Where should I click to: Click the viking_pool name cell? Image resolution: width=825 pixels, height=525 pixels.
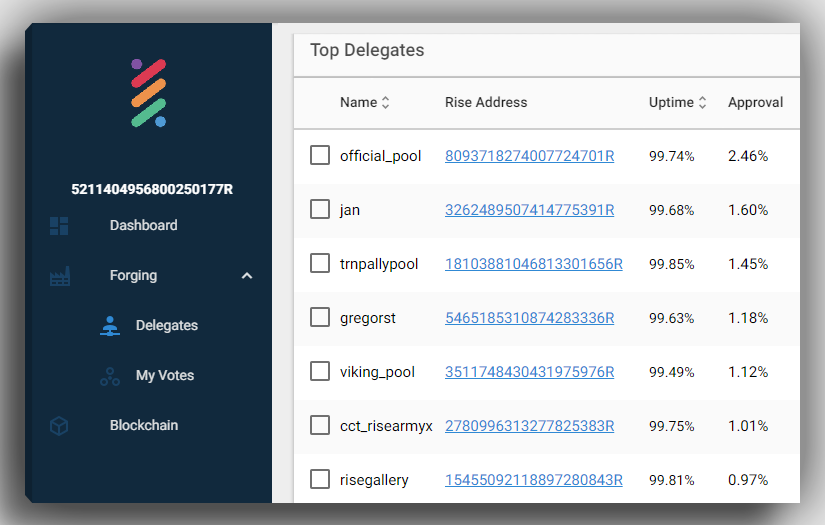(x=377, y=372)
